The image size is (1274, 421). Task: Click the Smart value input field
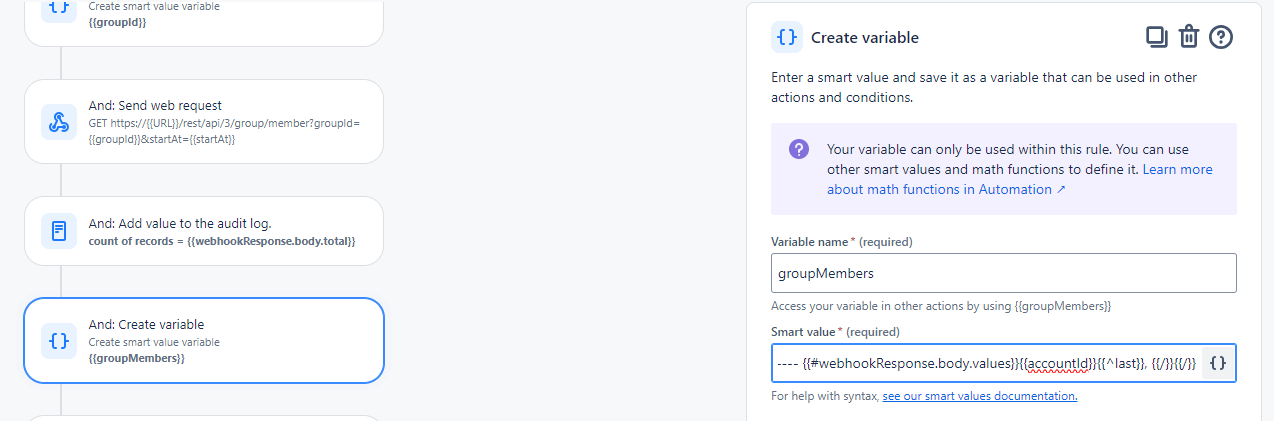(985, 364)
